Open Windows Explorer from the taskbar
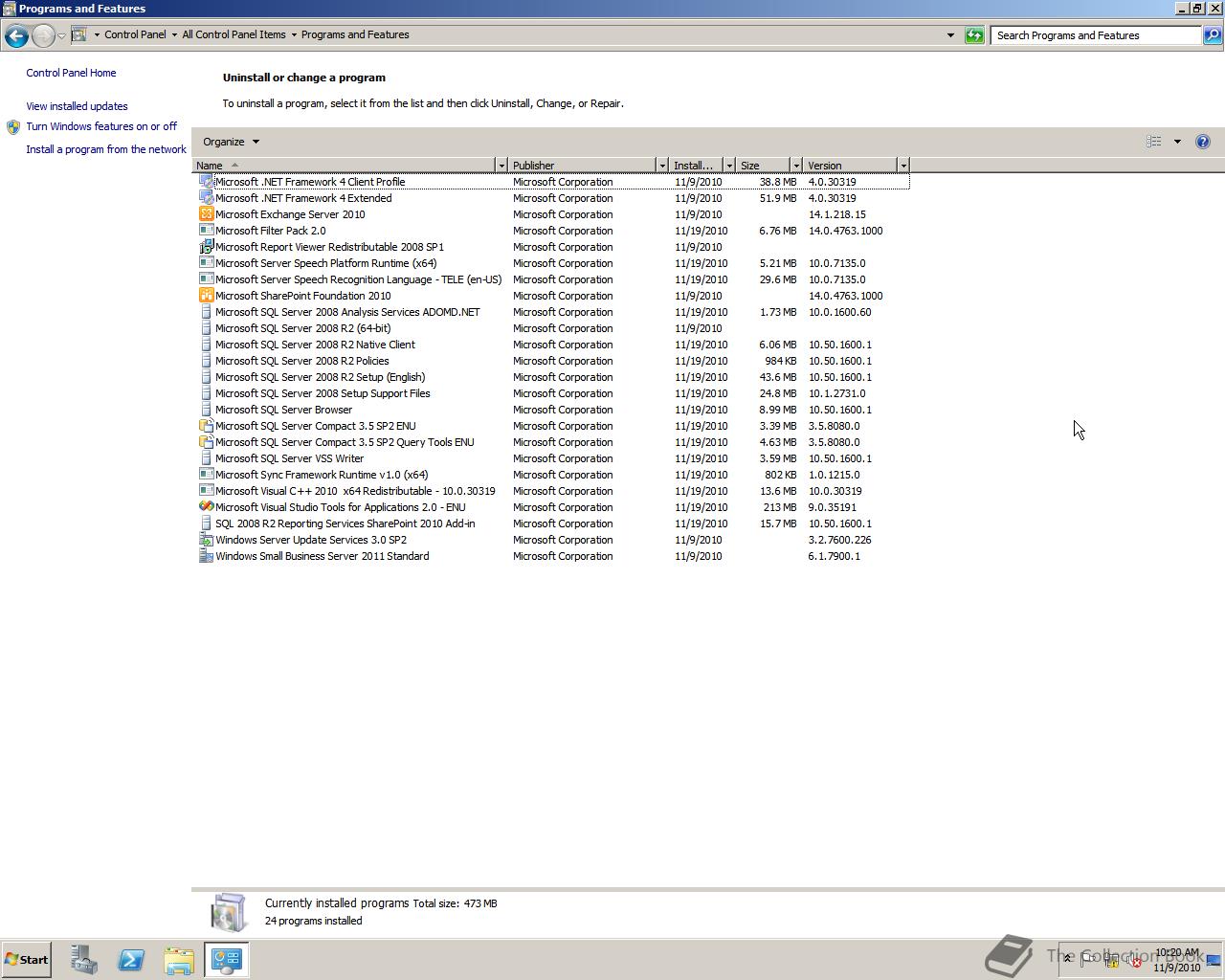The height and width of the screenshot is (980, 1225). (179, 960)
